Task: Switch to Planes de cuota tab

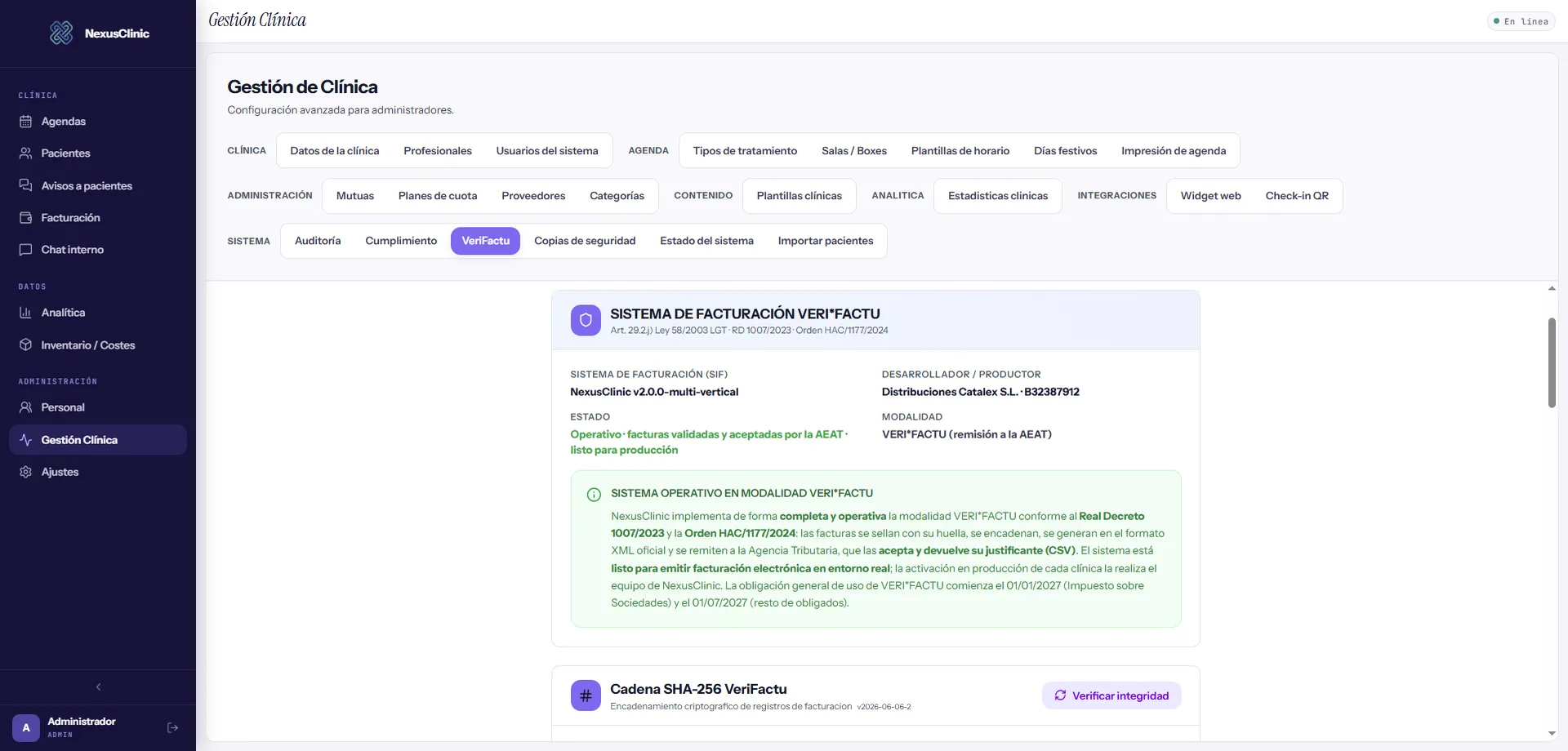Action: (x=438, y=196)
